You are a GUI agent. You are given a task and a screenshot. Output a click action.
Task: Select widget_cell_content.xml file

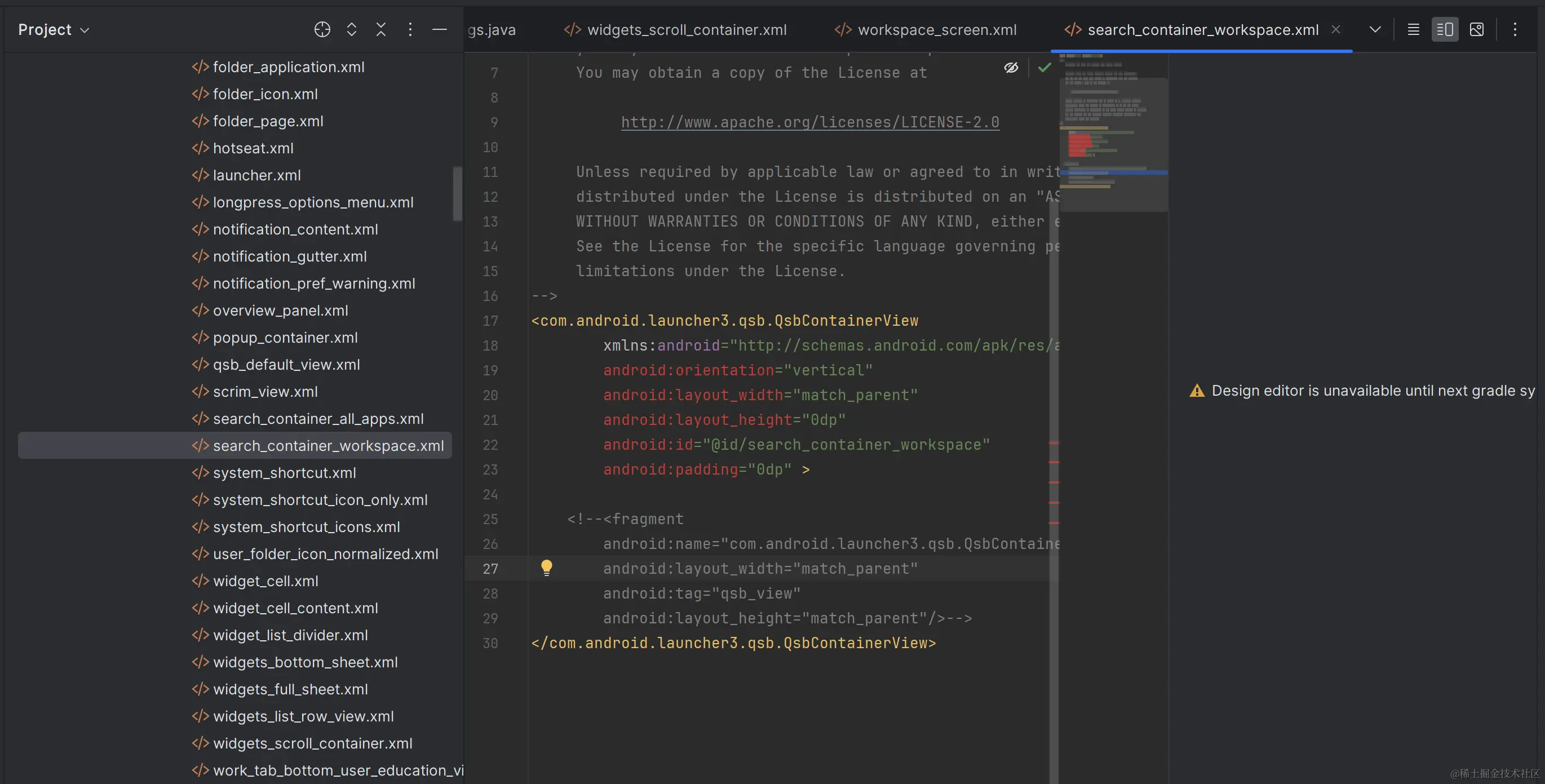(x=284, y=608)
